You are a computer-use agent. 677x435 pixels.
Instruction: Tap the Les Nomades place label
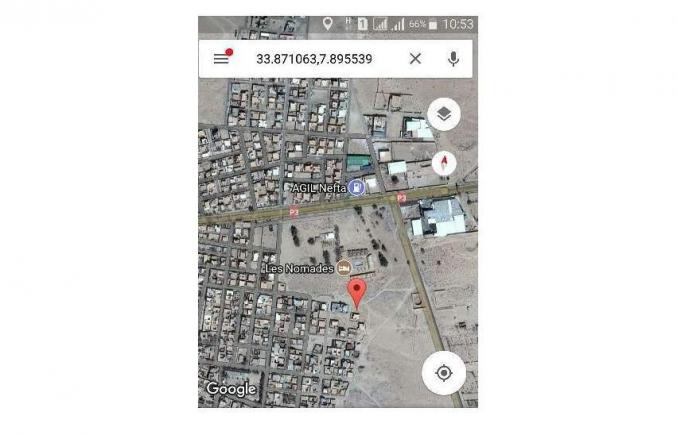point(300,268)
